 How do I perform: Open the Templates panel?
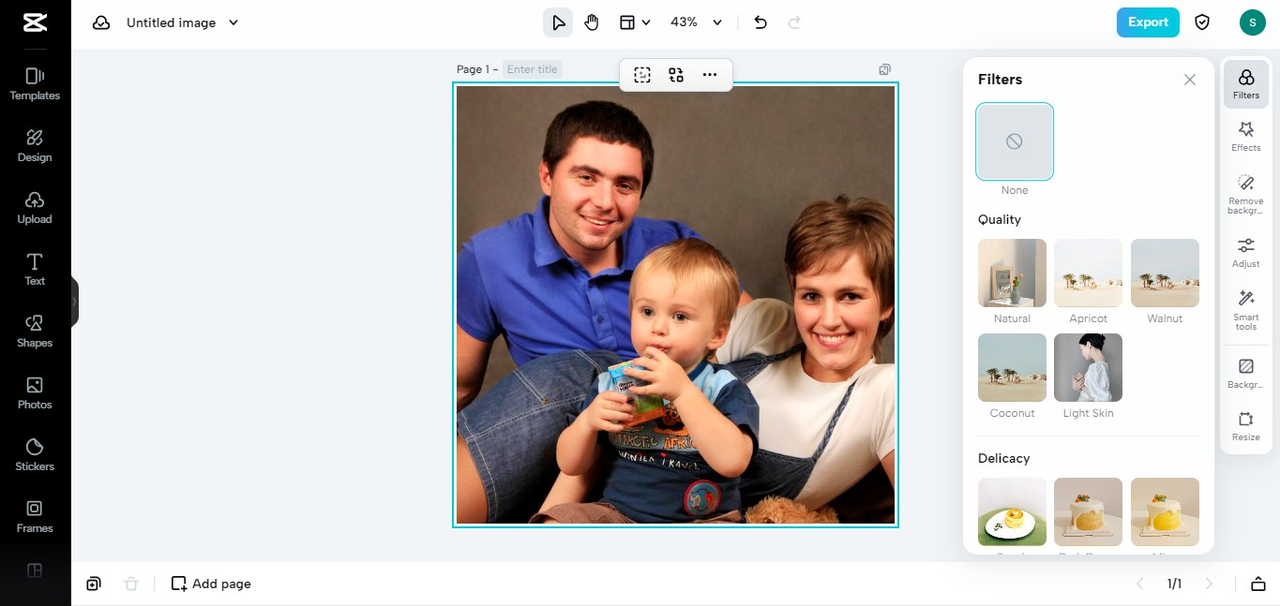tap(35, 84)
